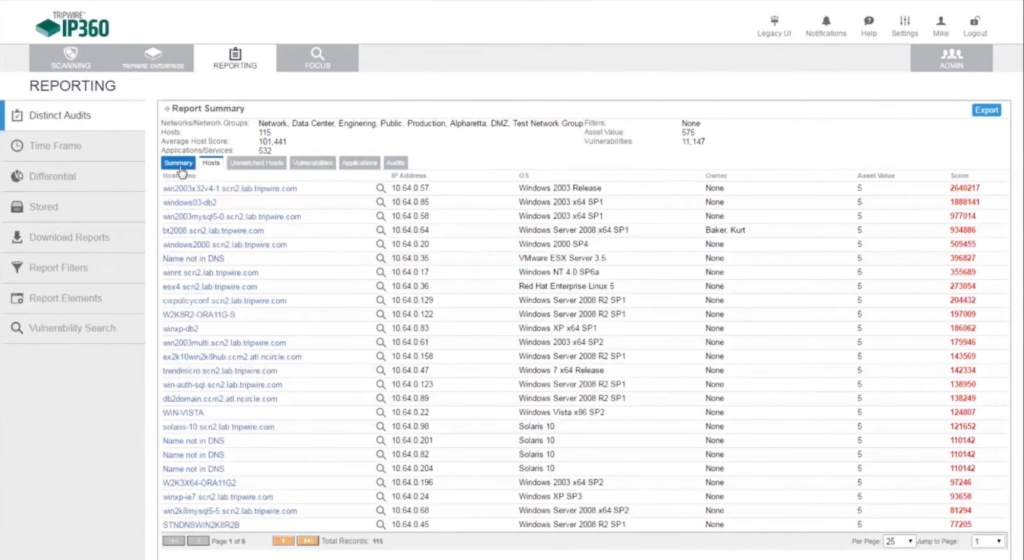
Task: Click the magnifier icon for 10.64.0.129
Action: click(381, 301)
